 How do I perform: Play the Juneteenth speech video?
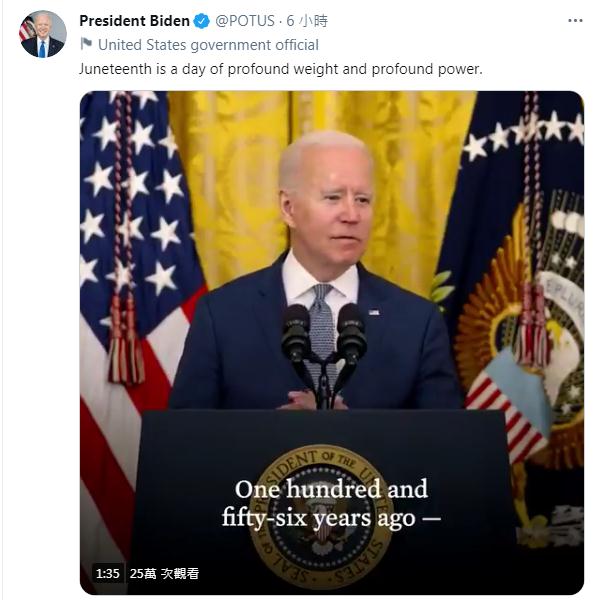332,342
